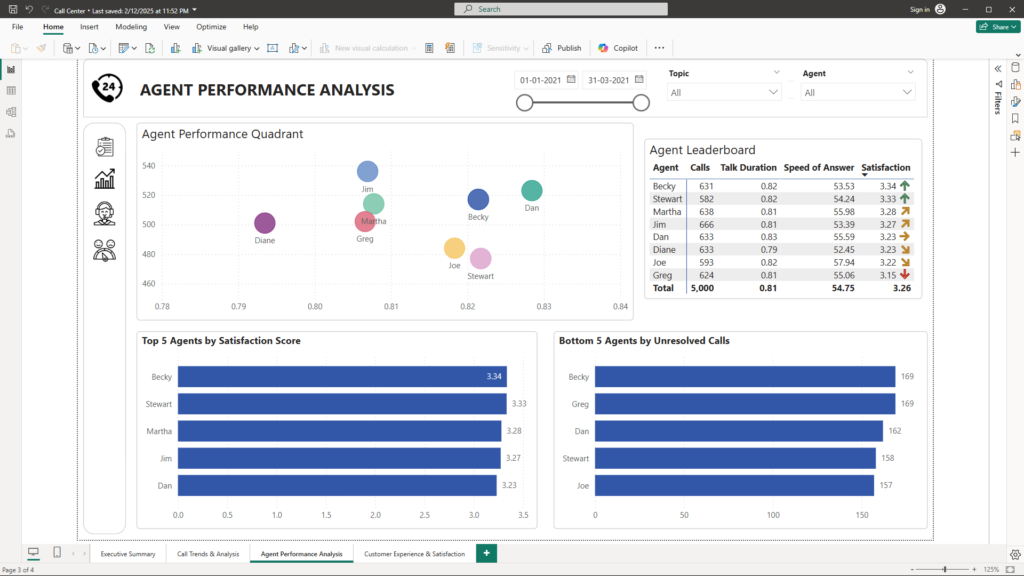Click the Publish button

tap(562, 48)
